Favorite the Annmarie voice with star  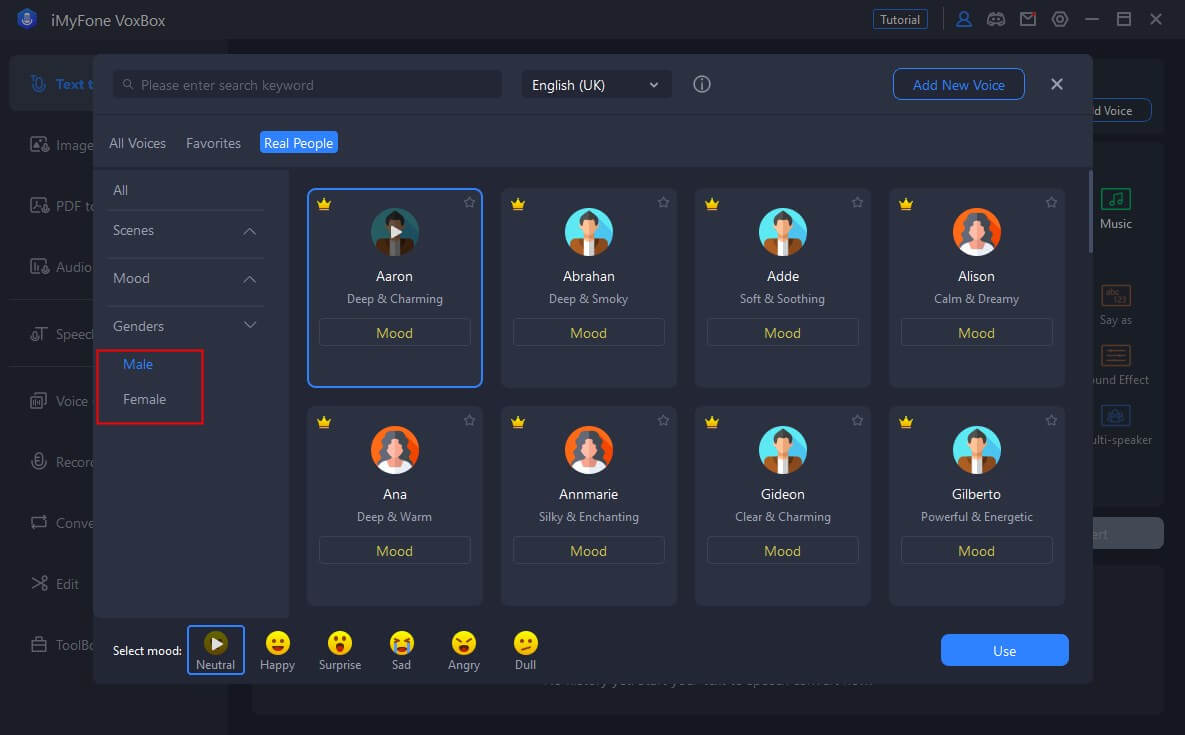click(x=663, y=421)
